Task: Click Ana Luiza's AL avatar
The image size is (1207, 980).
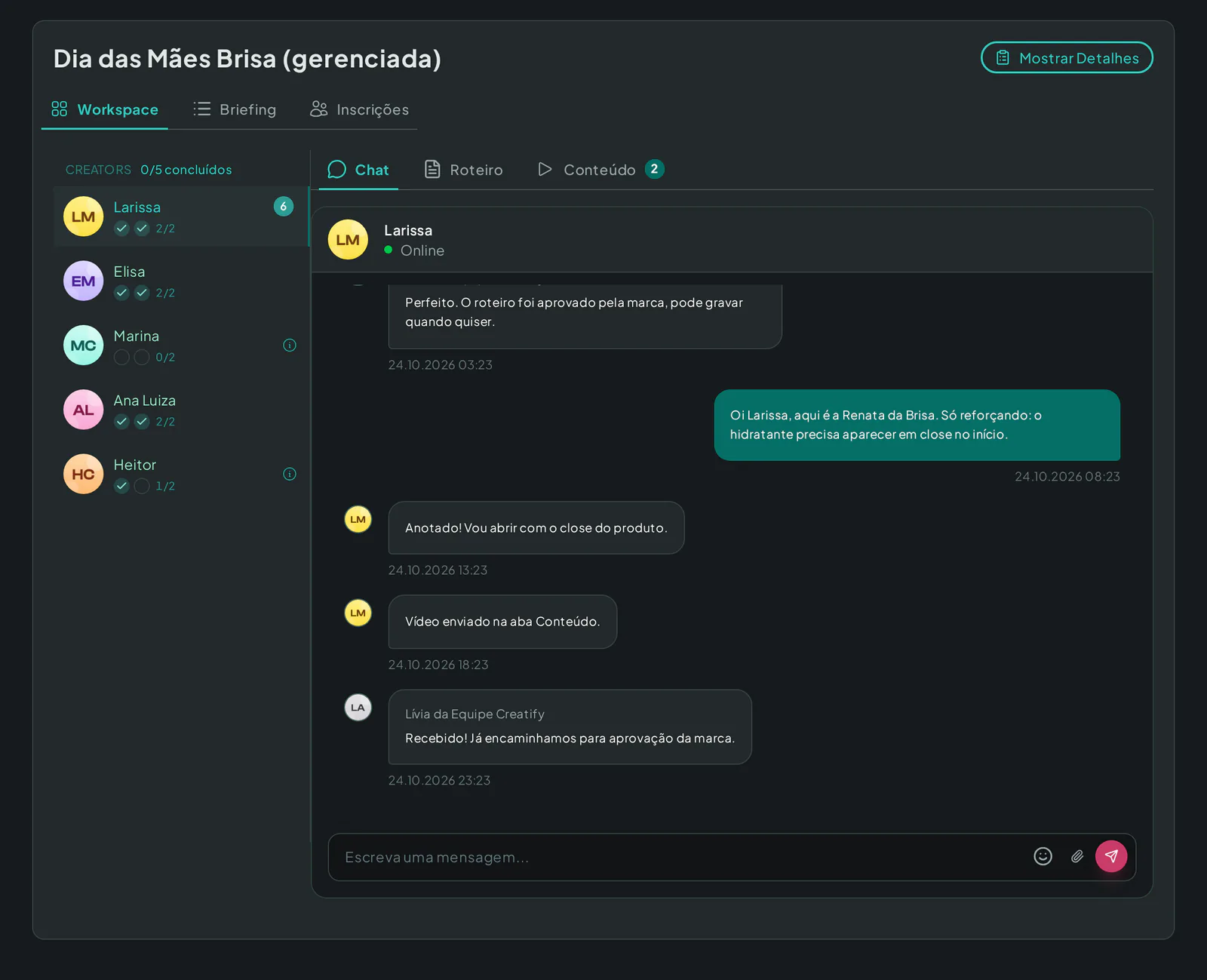Action: (x=83, y=410)
